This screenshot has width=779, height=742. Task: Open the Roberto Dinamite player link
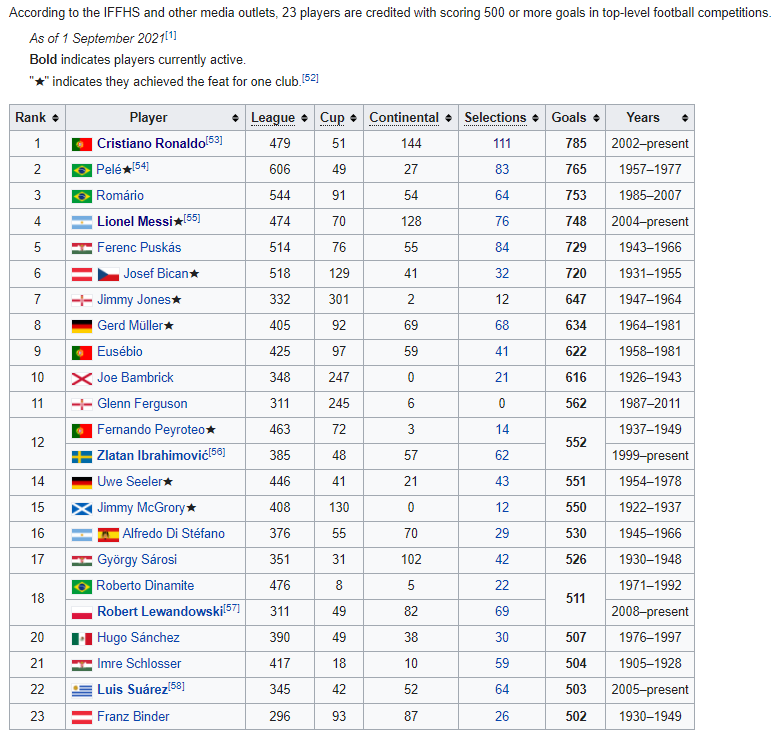(145, 586)
